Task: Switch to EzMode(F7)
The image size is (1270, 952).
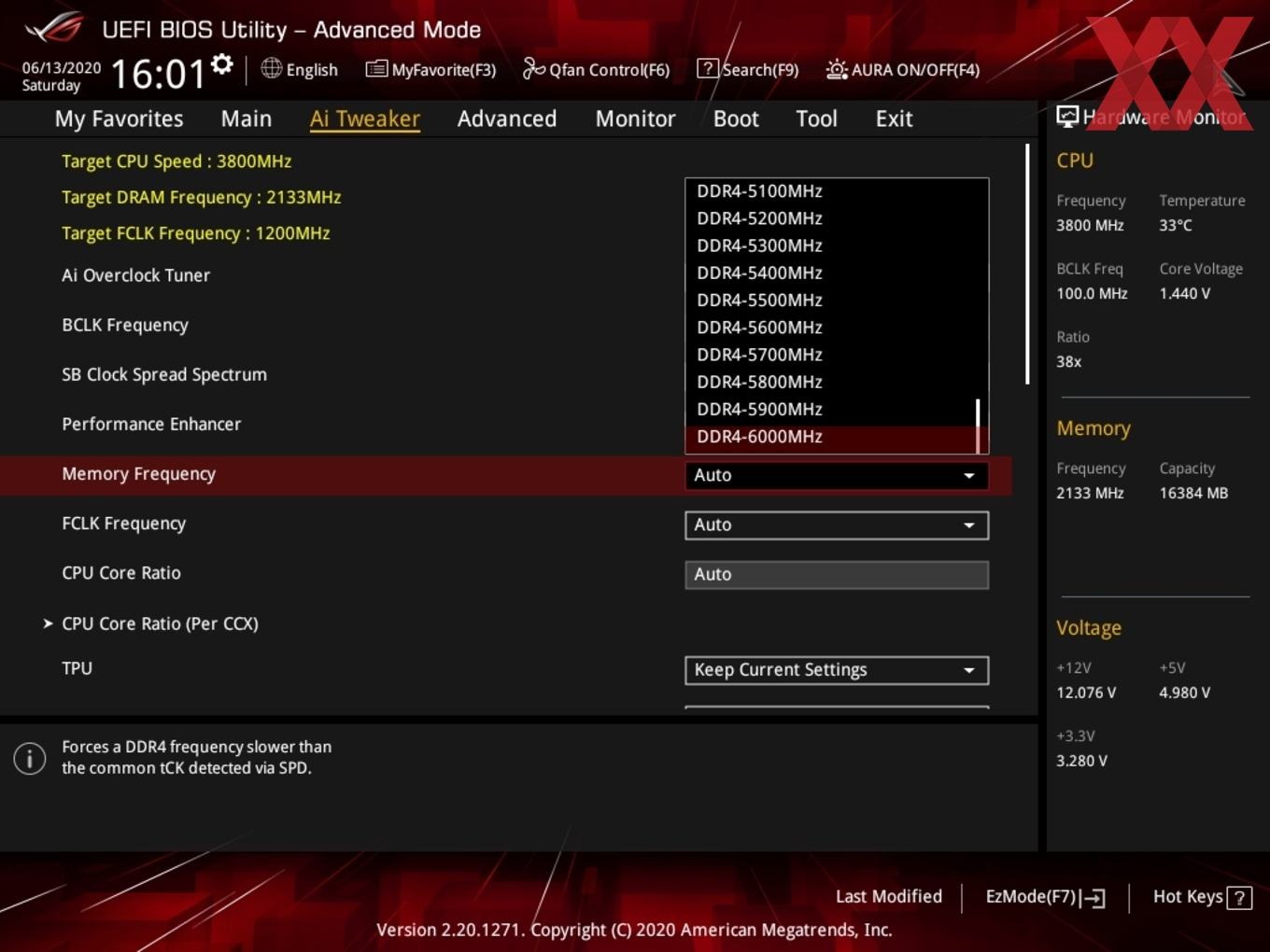Action: [1045, 897]
